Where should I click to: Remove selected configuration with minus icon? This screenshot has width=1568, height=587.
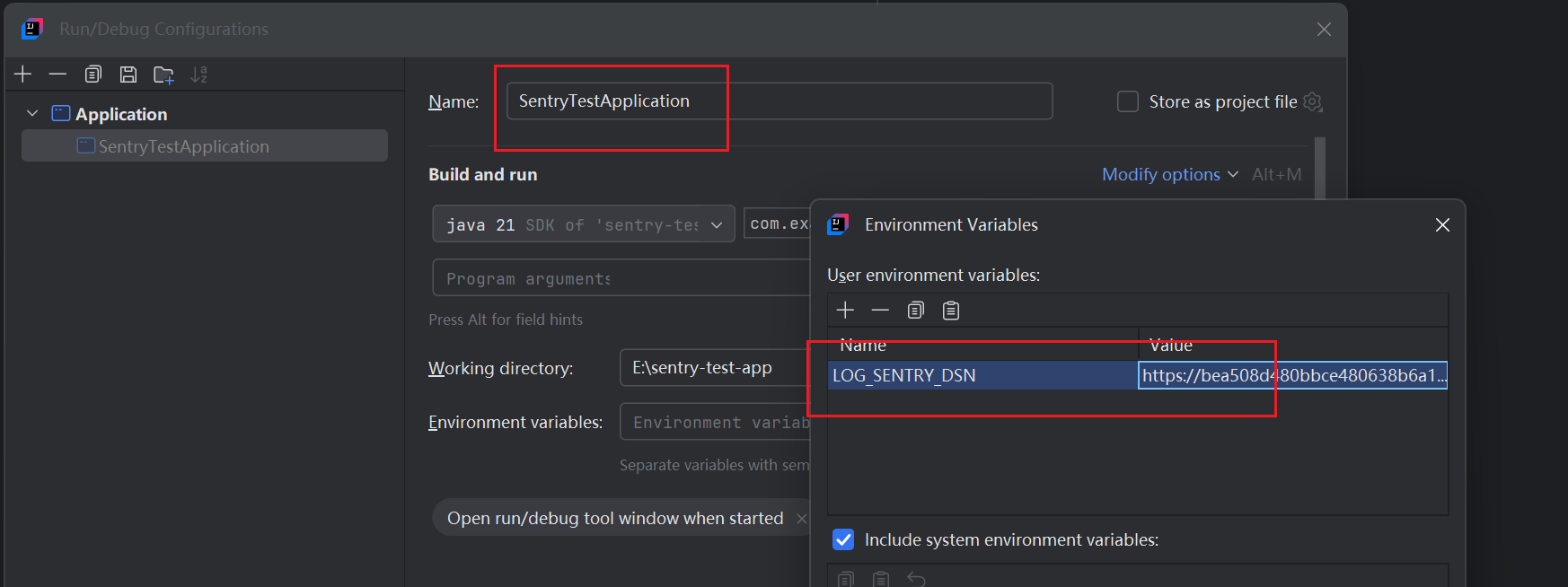point(57,74)
